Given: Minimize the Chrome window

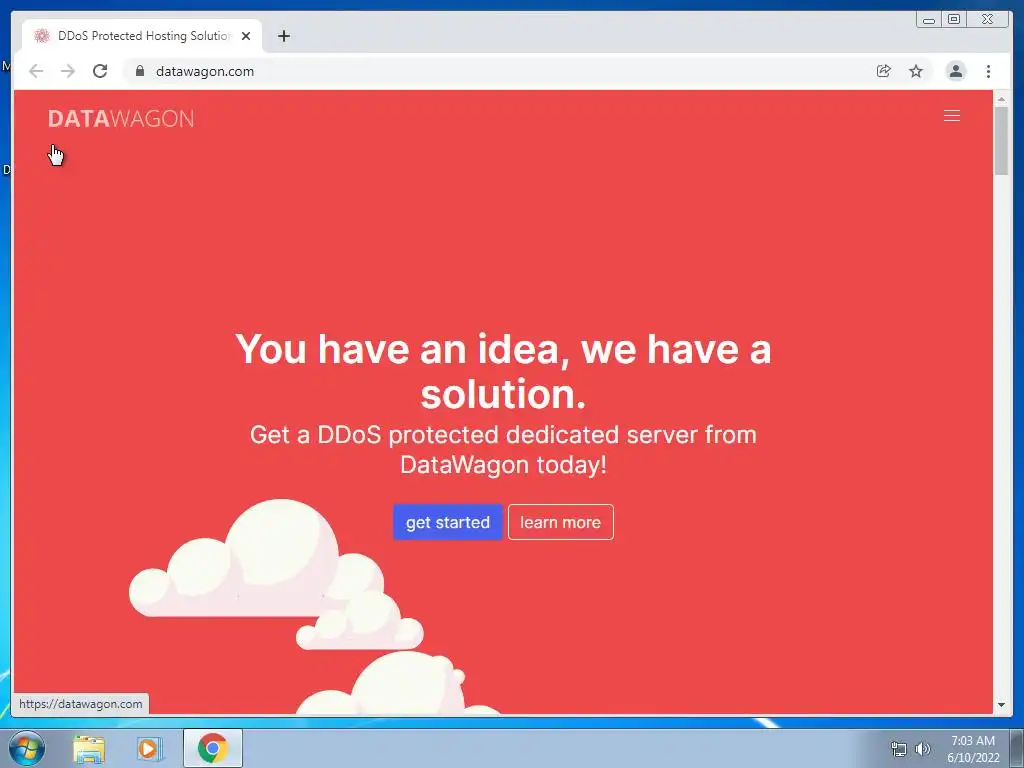Looking at the screenshot, I should tap(929, 20).
